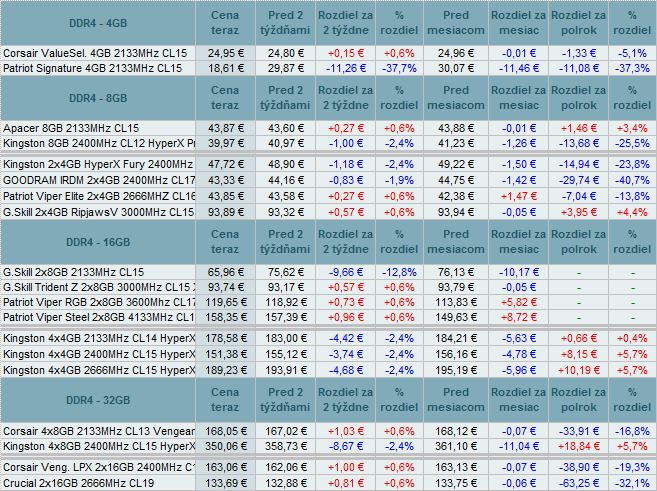The width and height of the screenshot is (657, 491).
Task: Click the 43,87 € Apacer price cell
Action: pyautogui.click(x=225, y=128)
